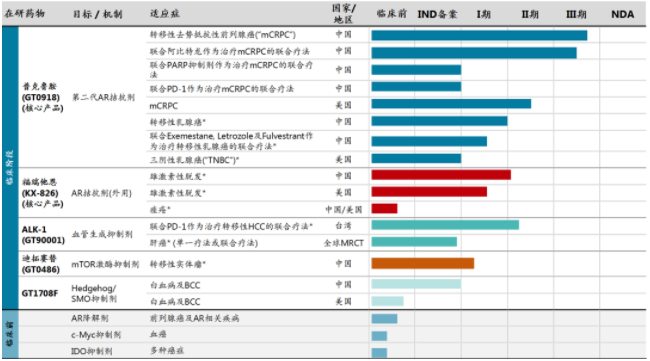Screen dimensions: 650x361
Task: Click the longest blue mCRPC progress bar
Action: point(479,36)
